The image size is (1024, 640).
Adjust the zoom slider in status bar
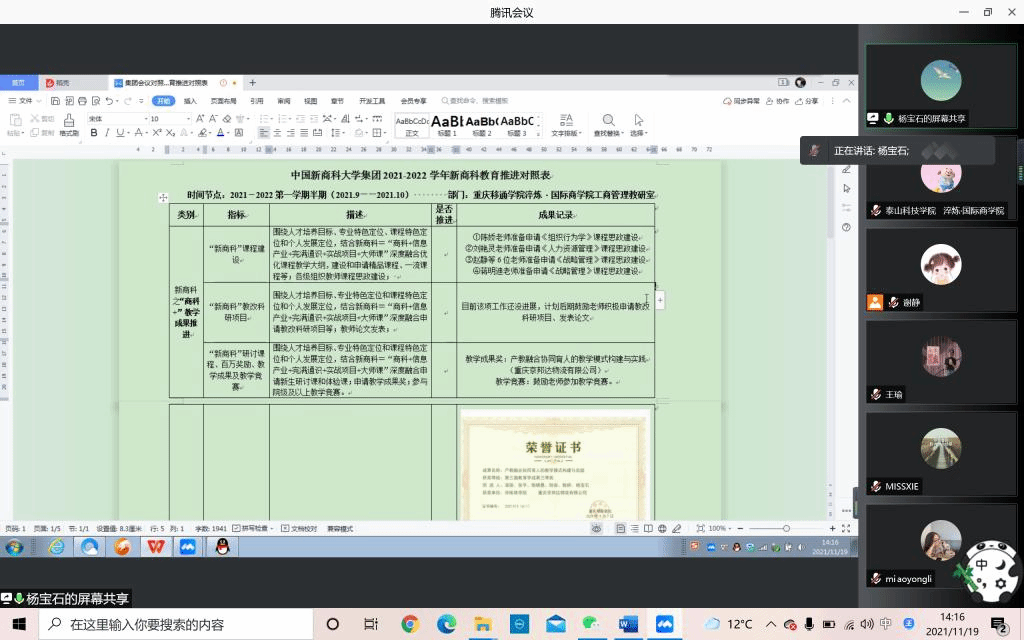coord(786,528)
